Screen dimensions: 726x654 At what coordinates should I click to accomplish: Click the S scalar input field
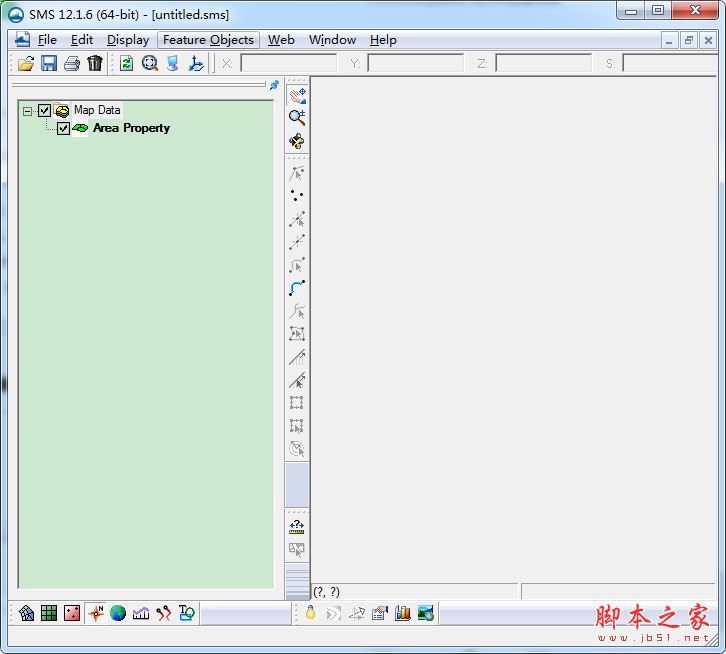point(670,63)
